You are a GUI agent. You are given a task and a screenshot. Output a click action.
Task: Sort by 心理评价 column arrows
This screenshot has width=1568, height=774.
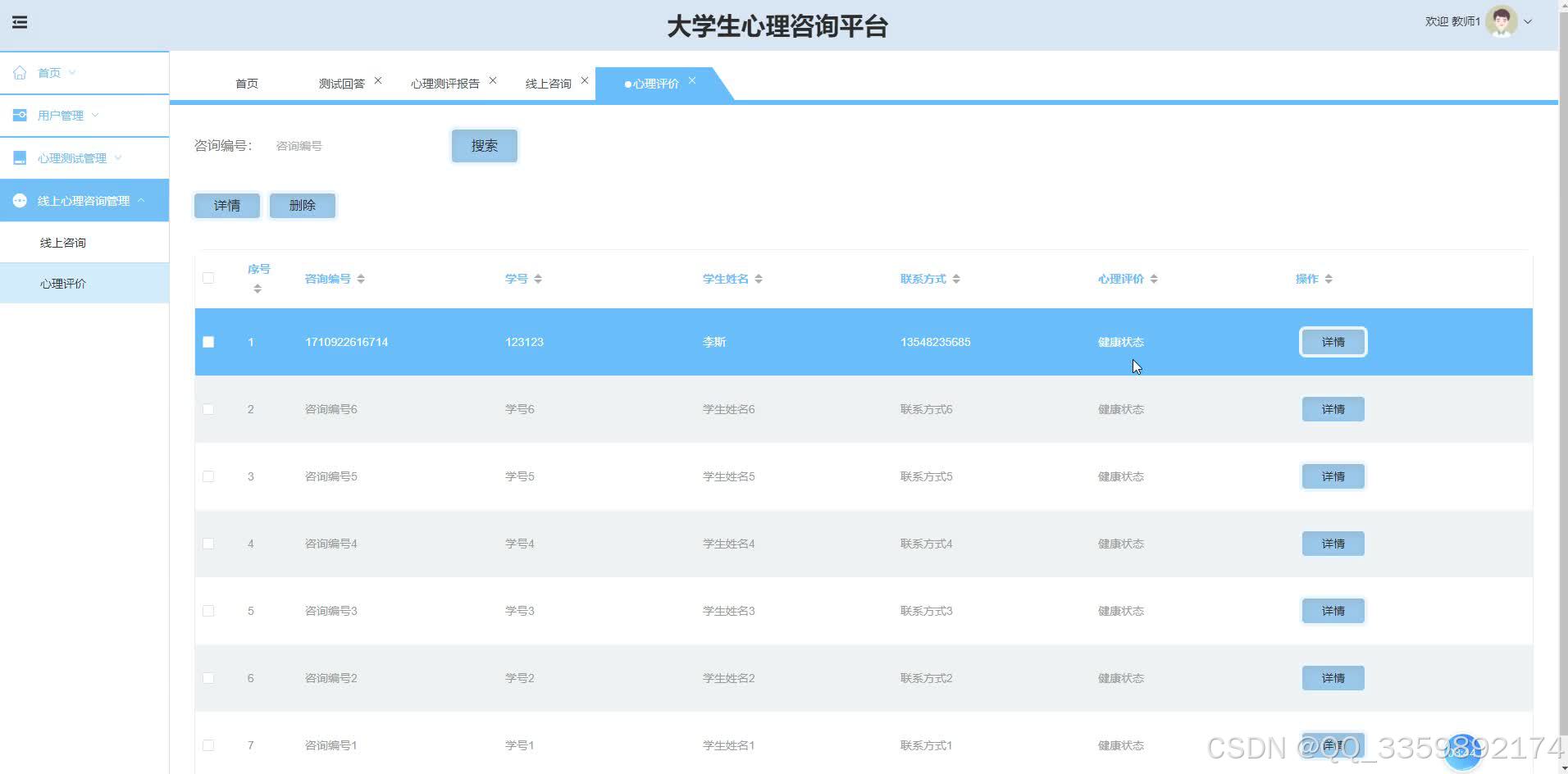tap(1154, 279)
